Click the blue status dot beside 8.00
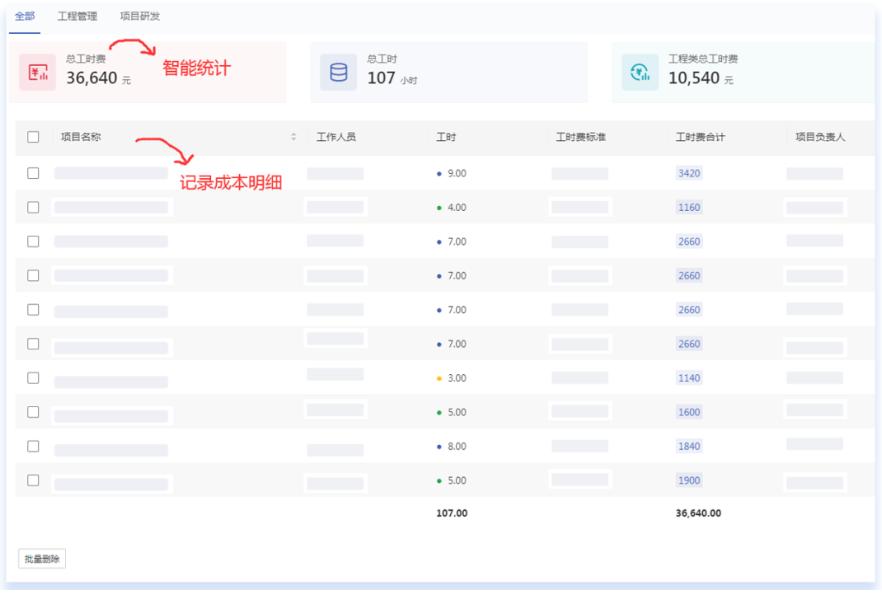 (x=439, y=447)
